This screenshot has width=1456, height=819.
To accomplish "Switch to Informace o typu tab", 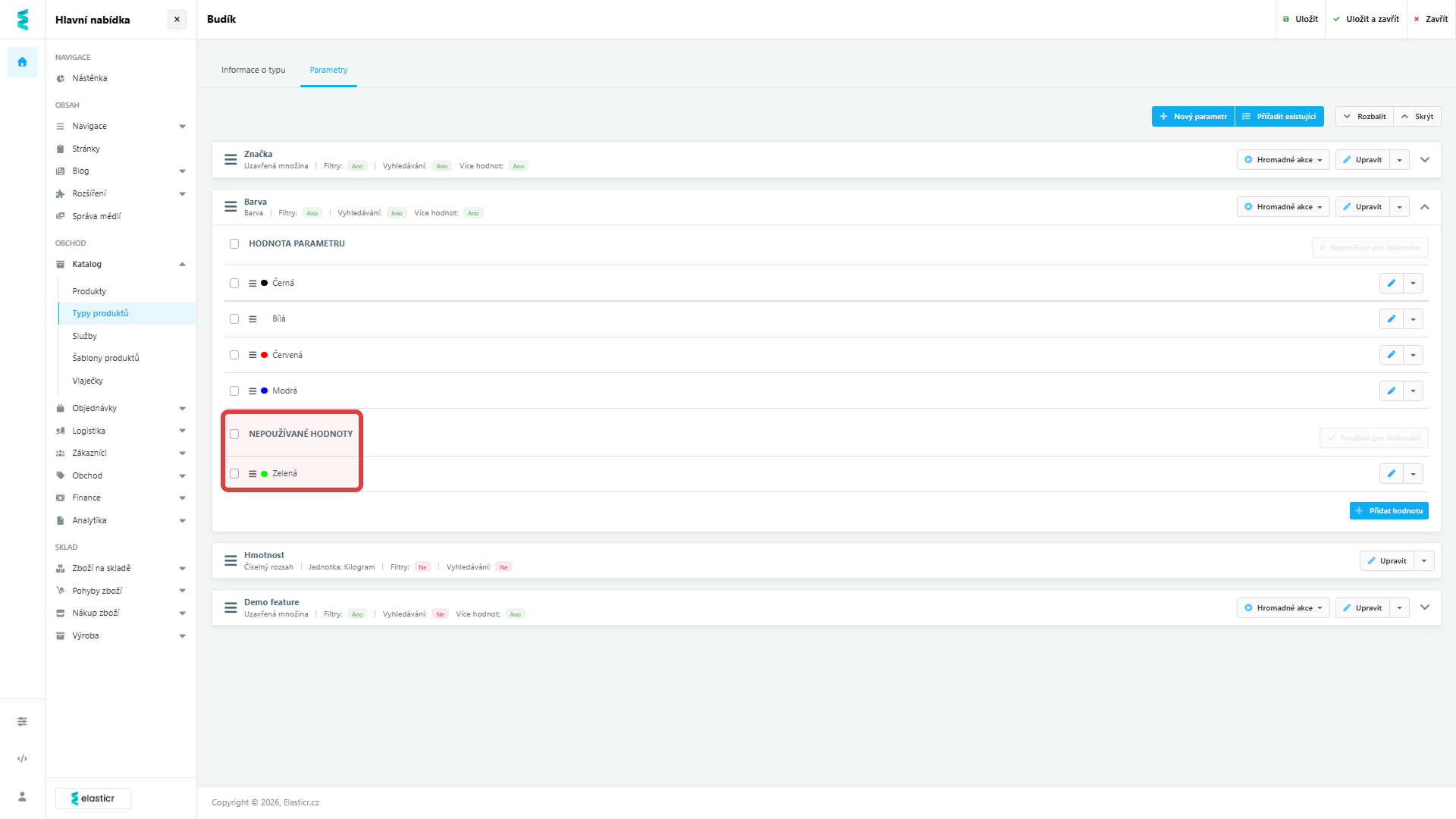I will [253, 70].
